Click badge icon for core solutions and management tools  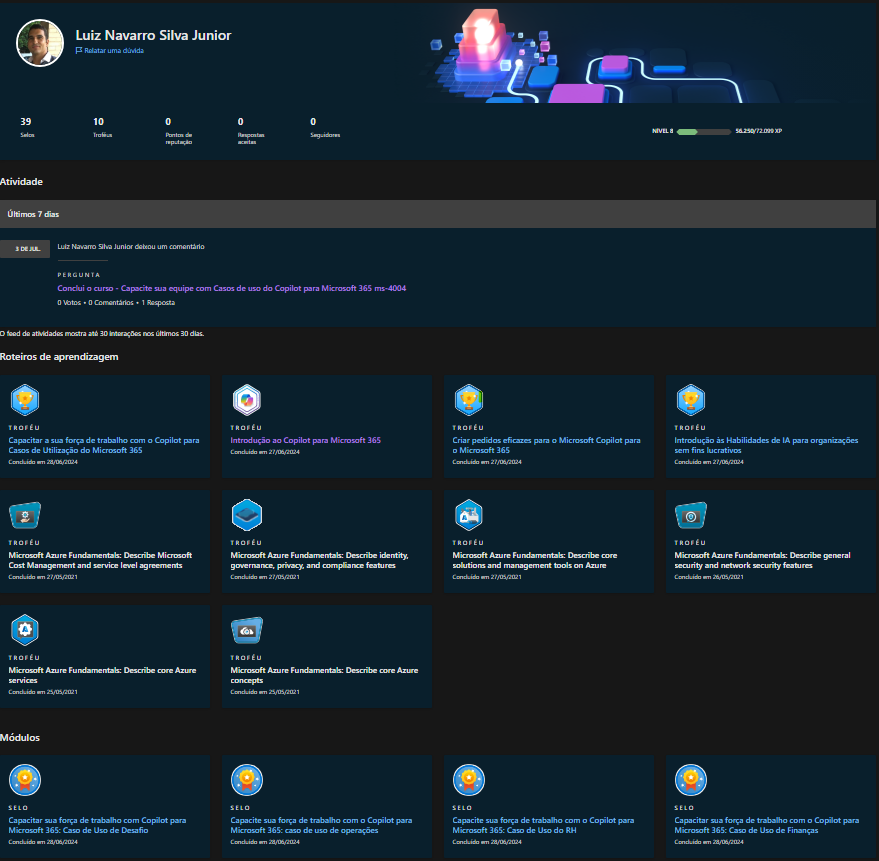pos(469,515)
